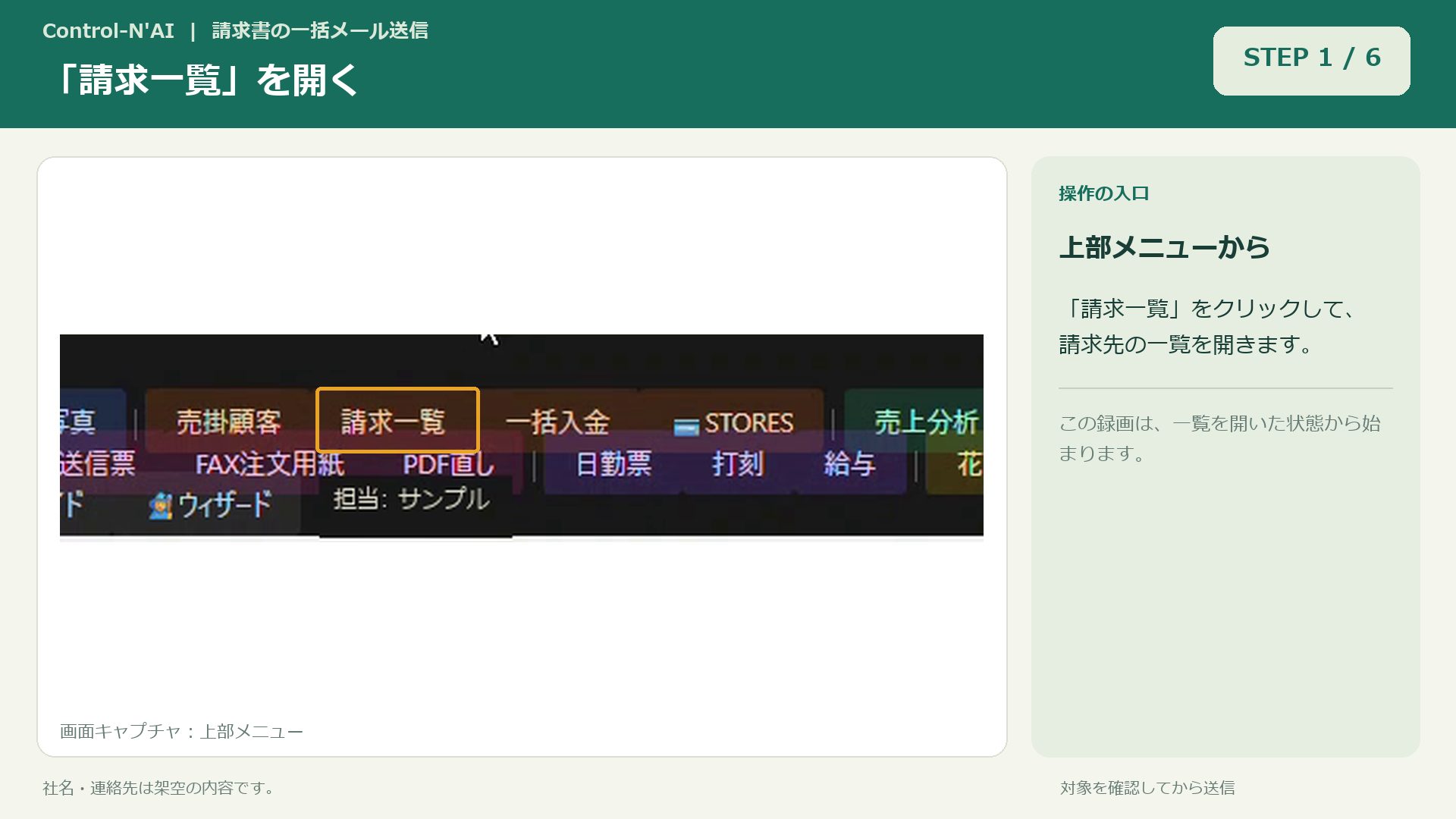Click the 請求書の一括メール送信 header text
Screen dimensions: 1456x819
[320, 30]
